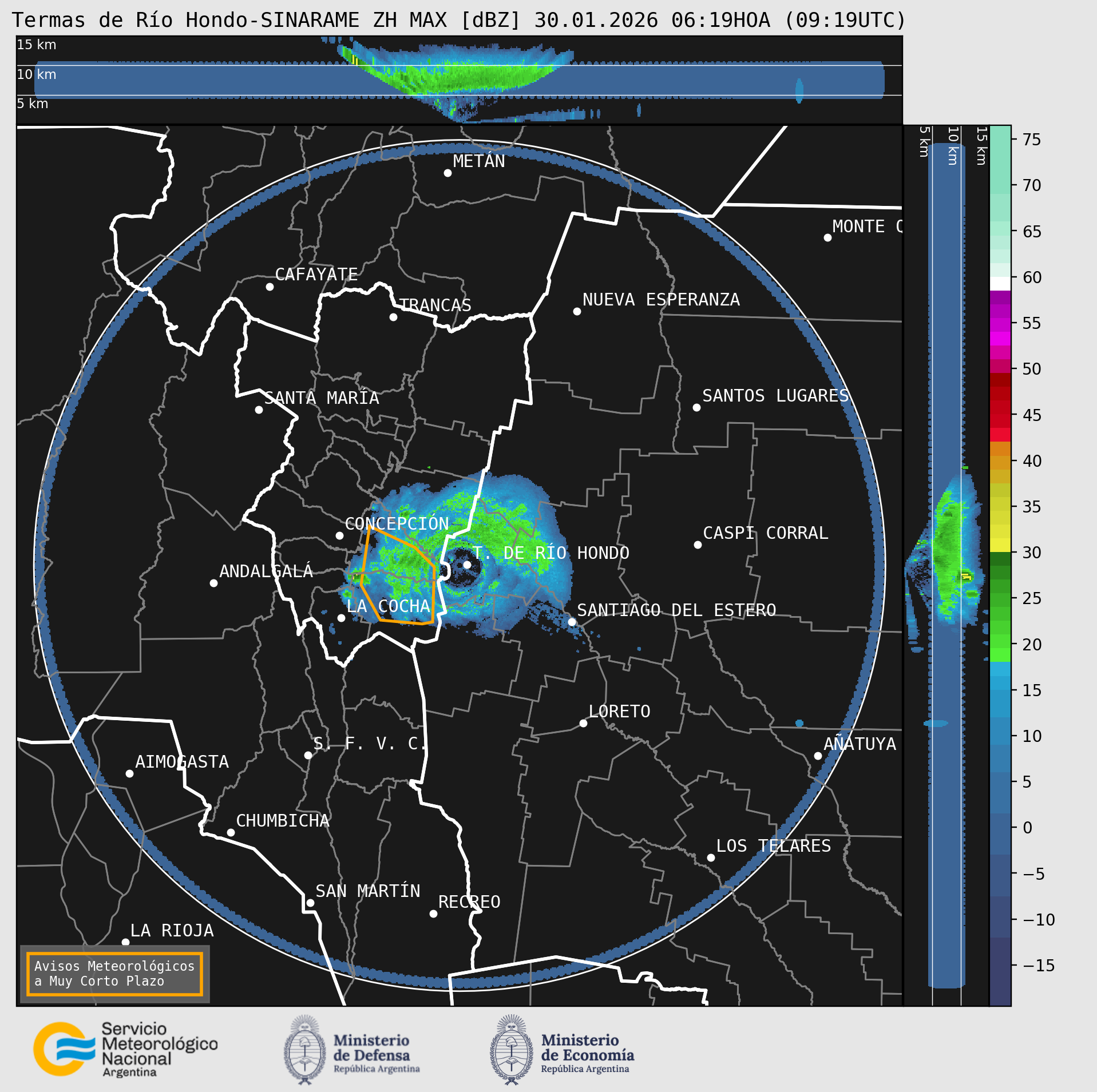Select the CASPI CORRAL label

(766, 533)
